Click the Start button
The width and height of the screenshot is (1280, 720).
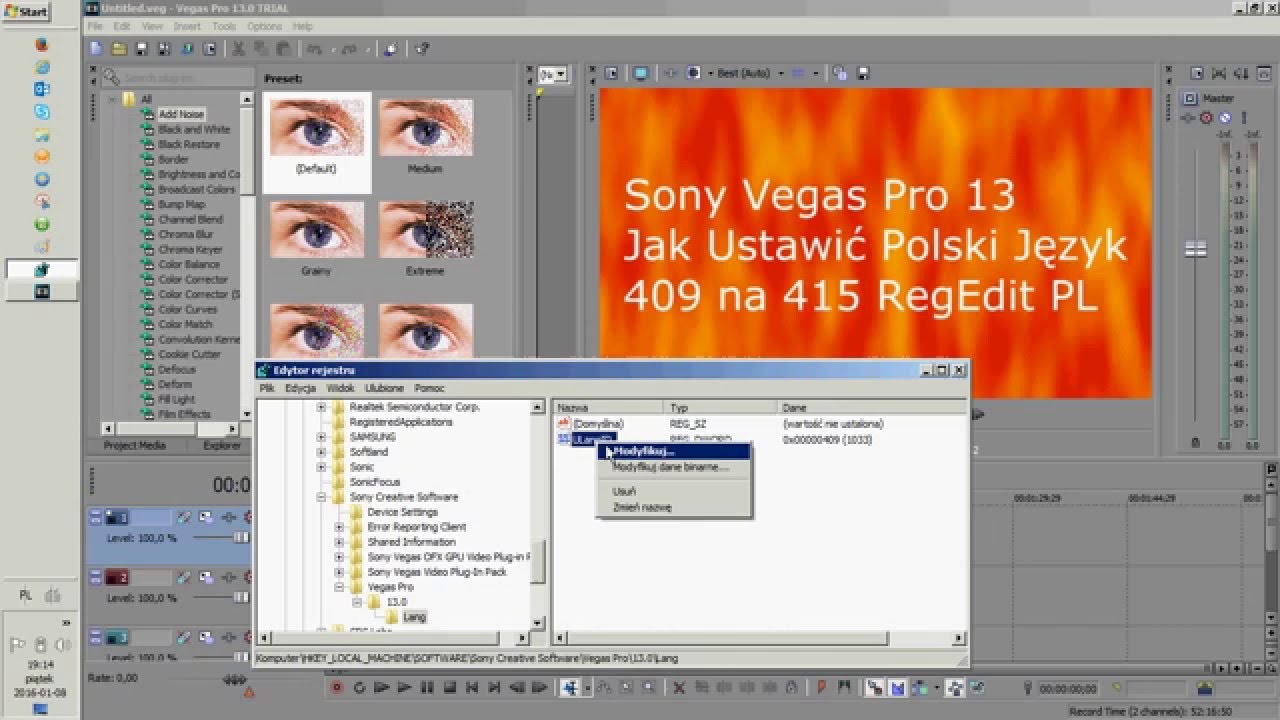[27, 12]
